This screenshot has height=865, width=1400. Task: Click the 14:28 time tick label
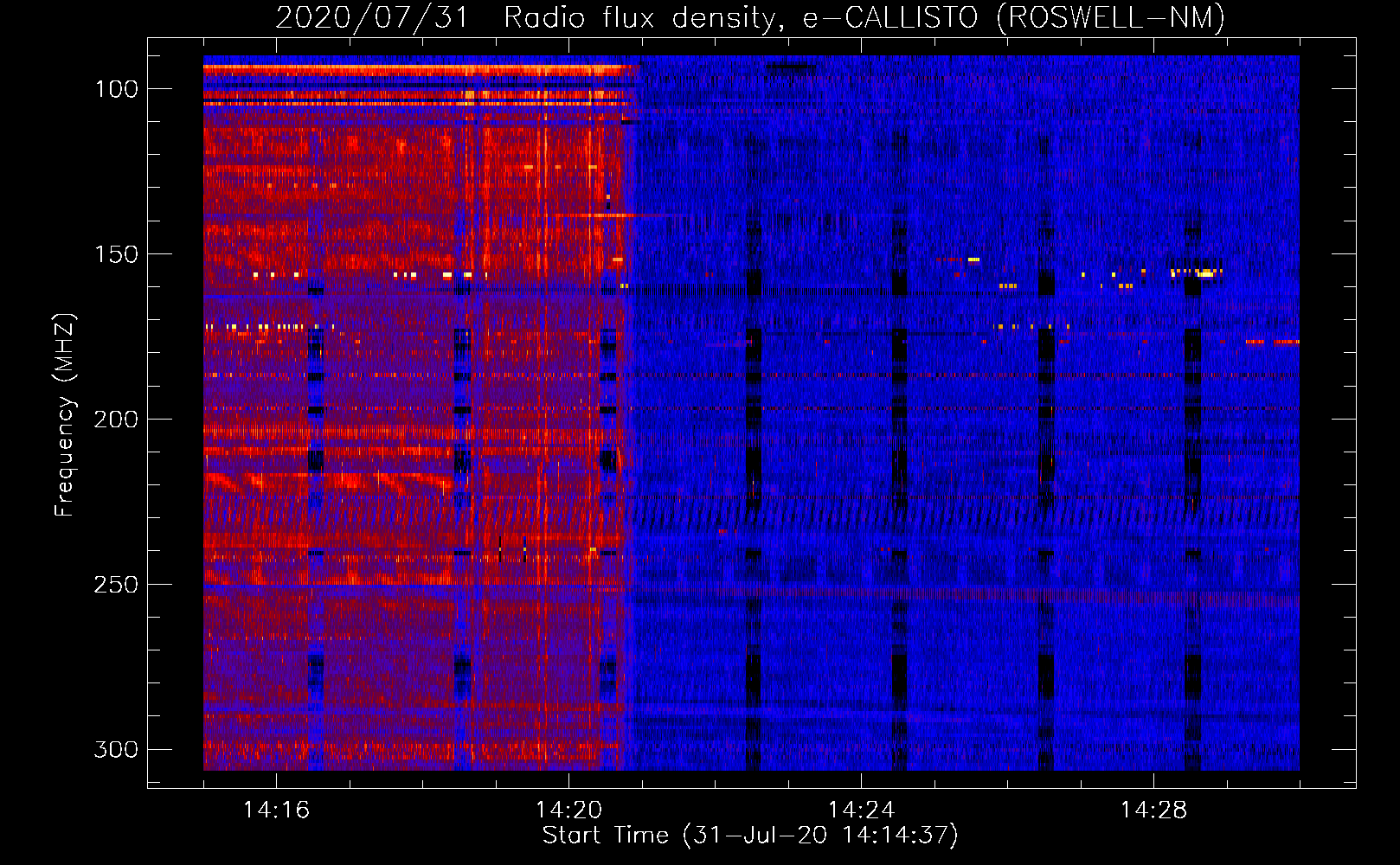(x=1153, y=811)
